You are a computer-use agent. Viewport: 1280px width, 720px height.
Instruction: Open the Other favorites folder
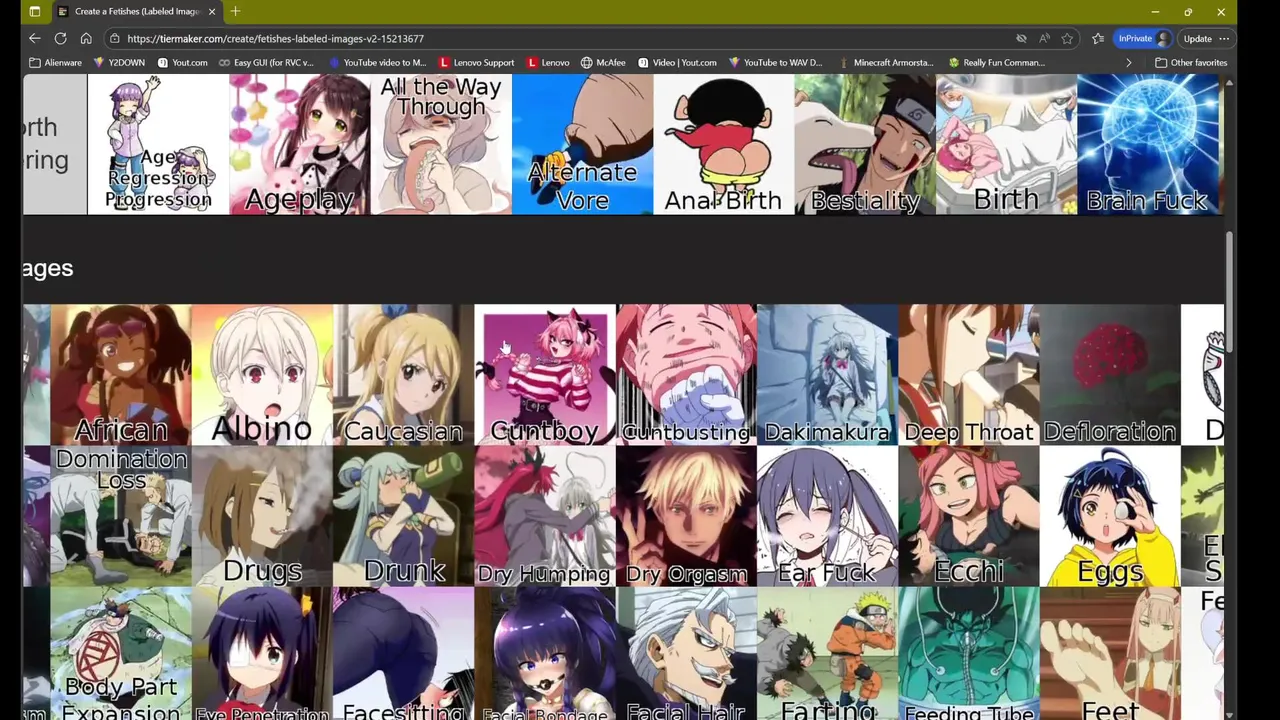(1191, 62)
